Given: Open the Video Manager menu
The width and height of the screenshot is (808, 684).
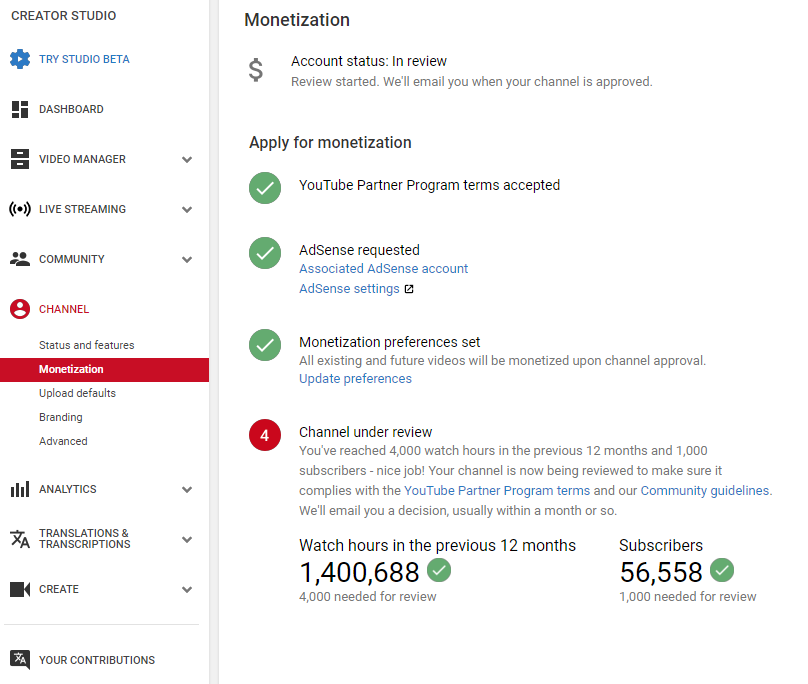Looking at the screenshot, I should 82,159.
